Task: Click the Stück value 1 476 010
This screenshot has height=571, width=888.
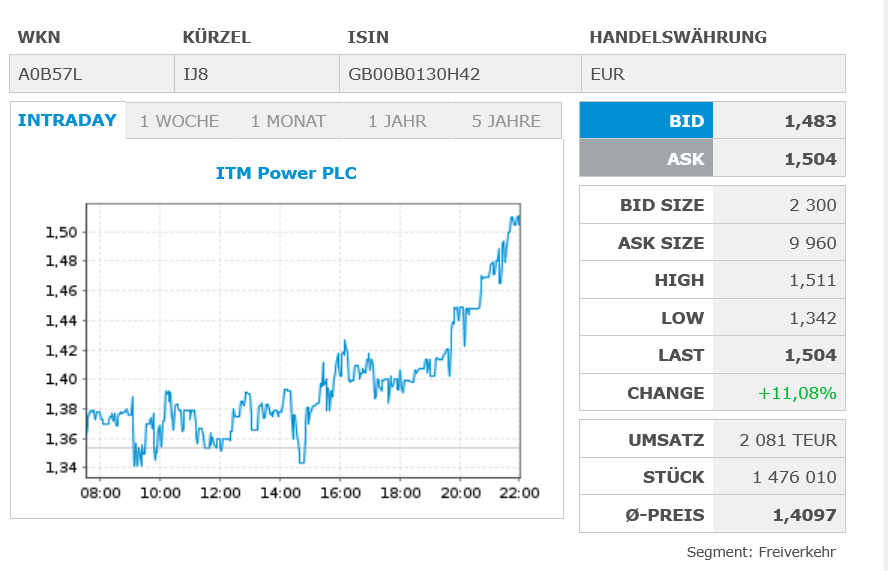Action: (x=795, y=477)
